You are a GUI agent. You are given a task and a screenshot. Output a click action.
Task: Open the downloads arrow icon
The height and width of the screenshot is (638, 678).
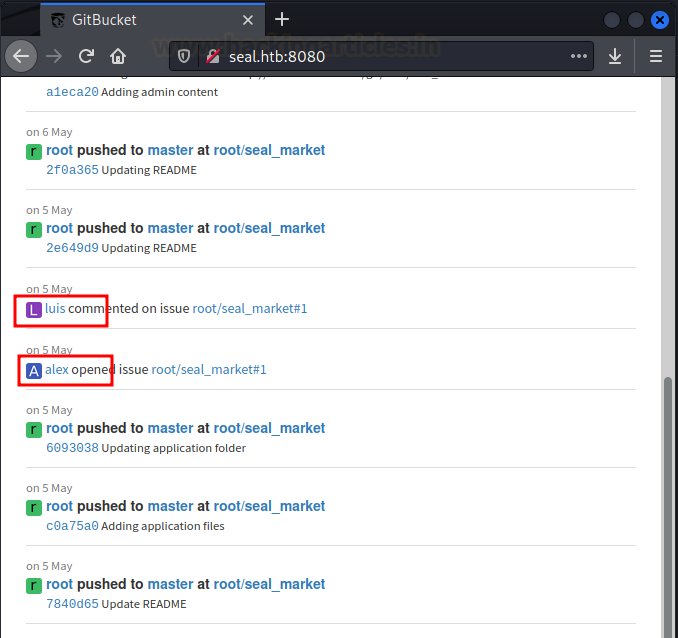pos(615,56)
